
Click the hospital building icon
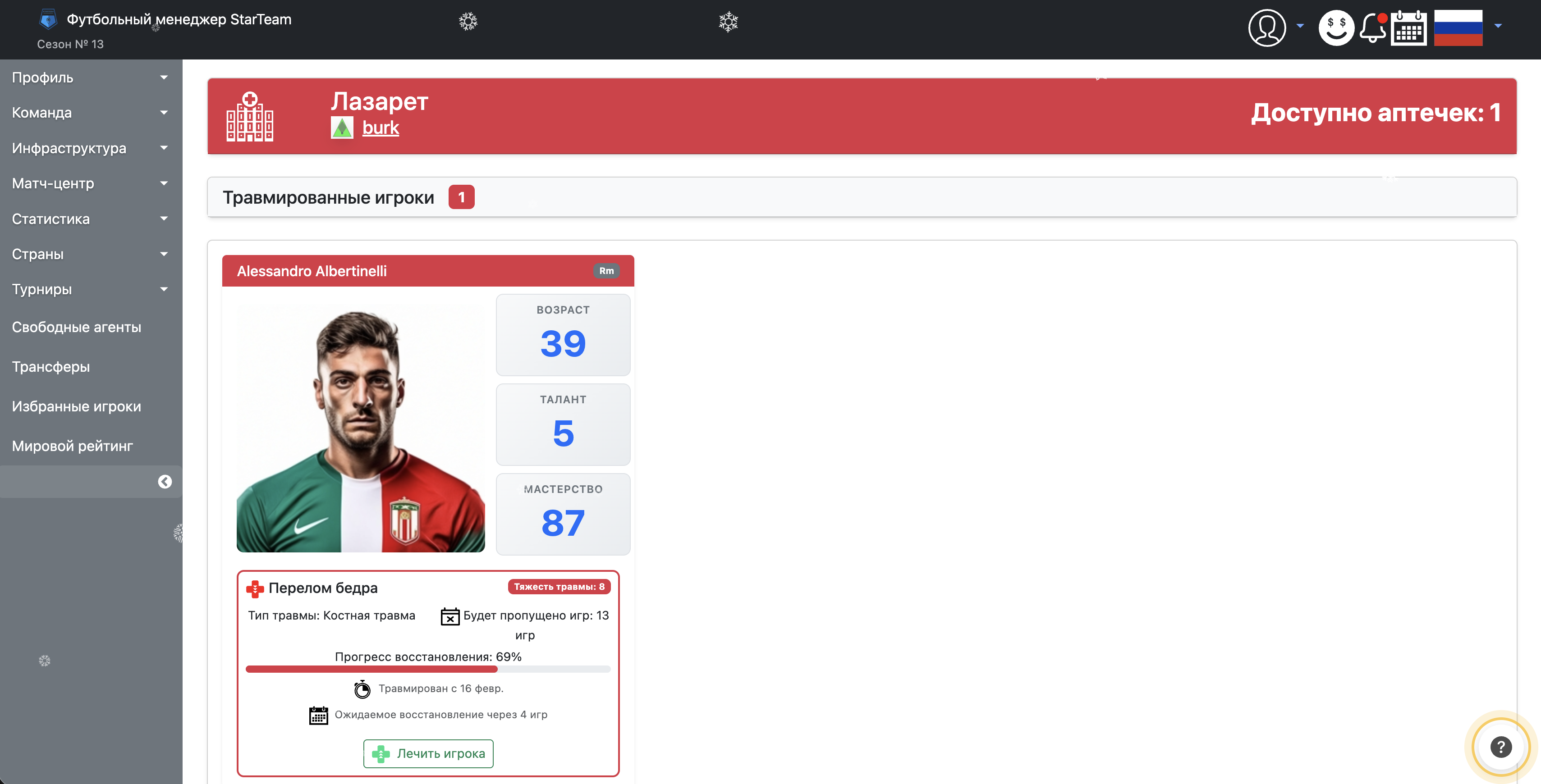(x=249, y=117)
